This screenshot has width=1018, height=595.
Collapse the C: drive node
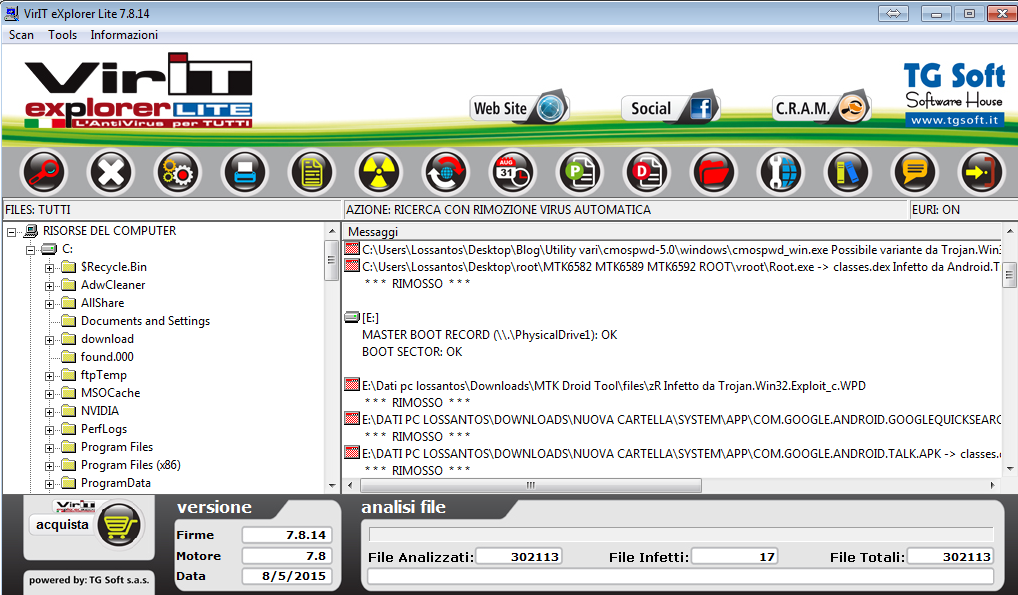coord(31,249)
